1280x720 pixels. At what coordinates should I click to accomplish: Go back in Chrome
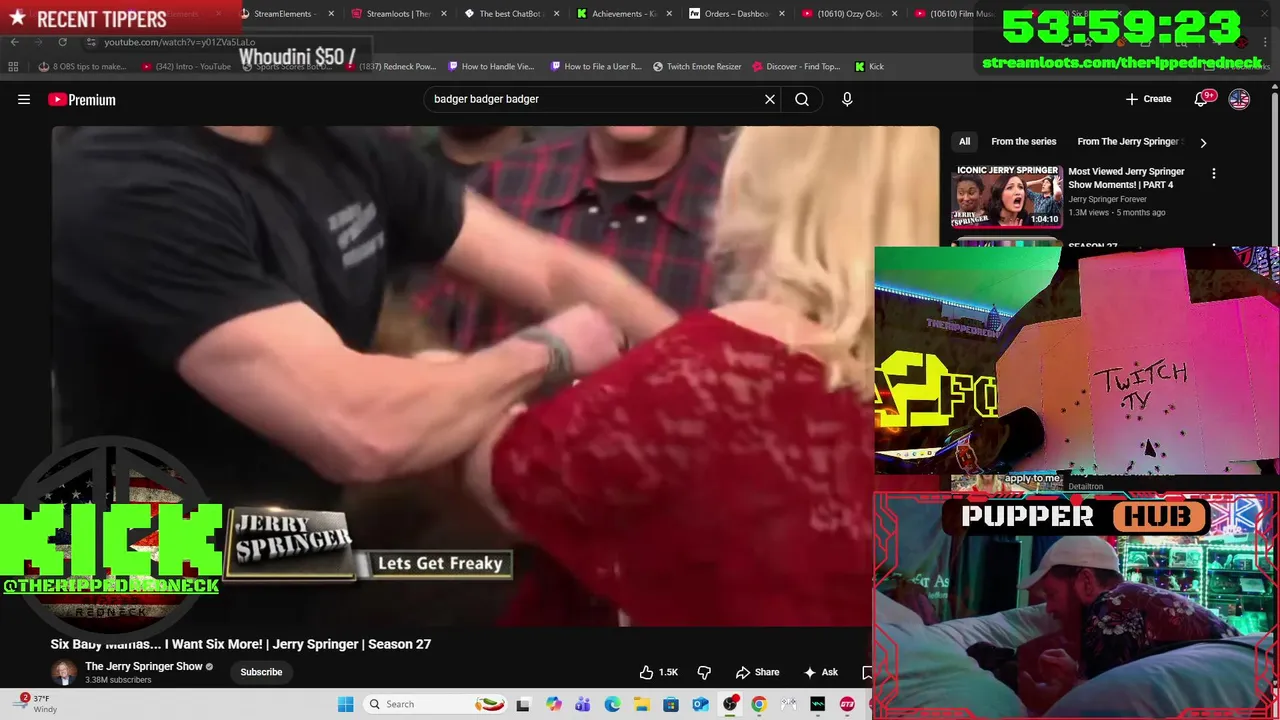tap(14, 42)
